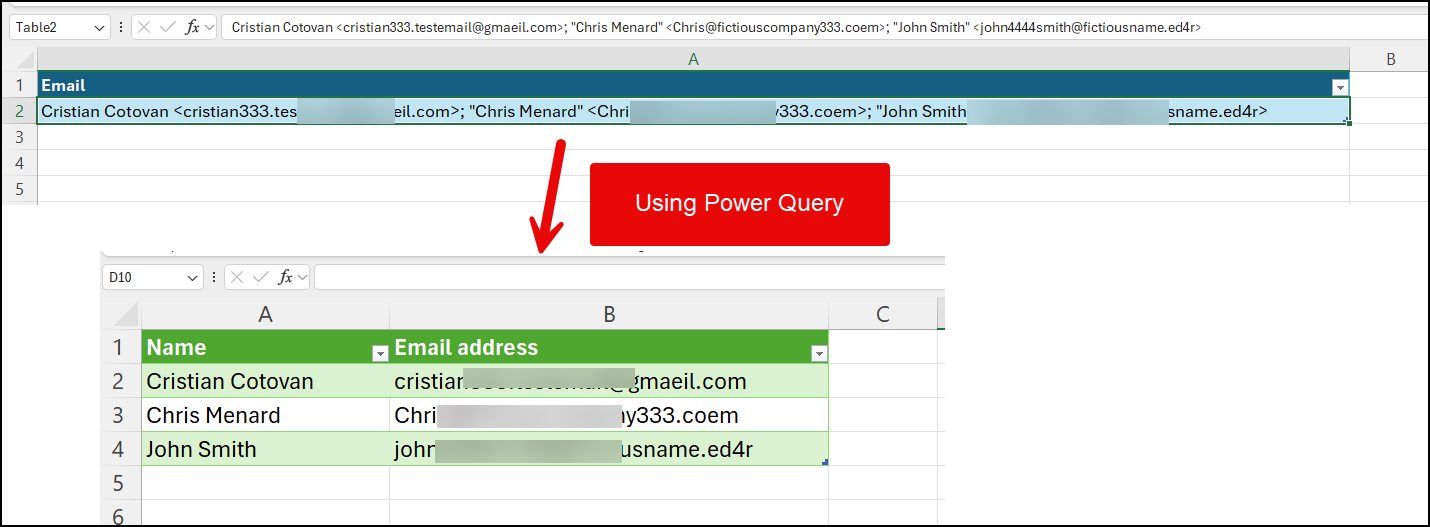Select row 2 header in the top sheet
The height and width of the screenshot is (527, 1430).
point(18,111)
